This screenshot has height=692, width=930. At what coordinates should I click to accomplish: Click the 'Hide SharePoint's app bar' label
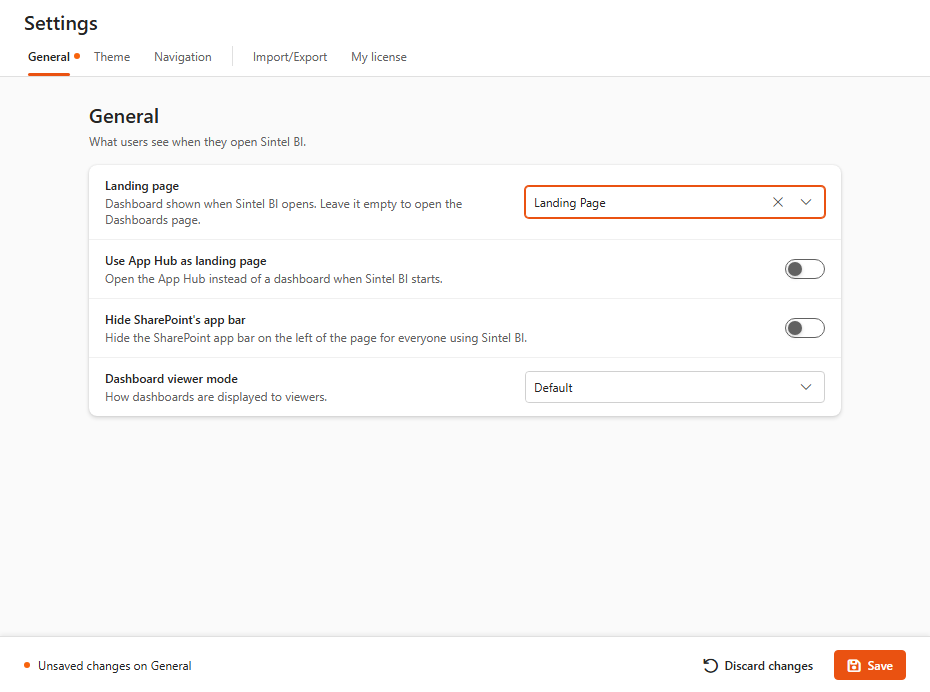[x=175, y=320]
